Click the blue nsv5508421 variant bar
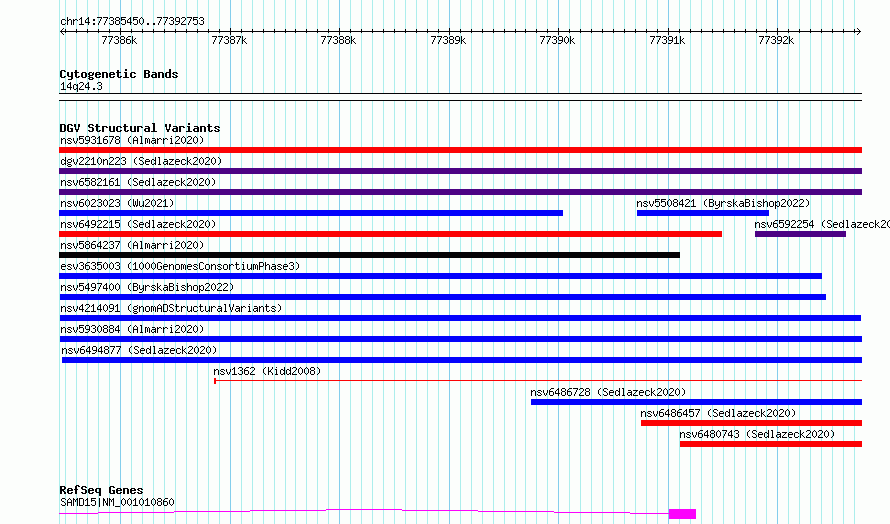This screenshot has width=890, height=524. point(703,213)
